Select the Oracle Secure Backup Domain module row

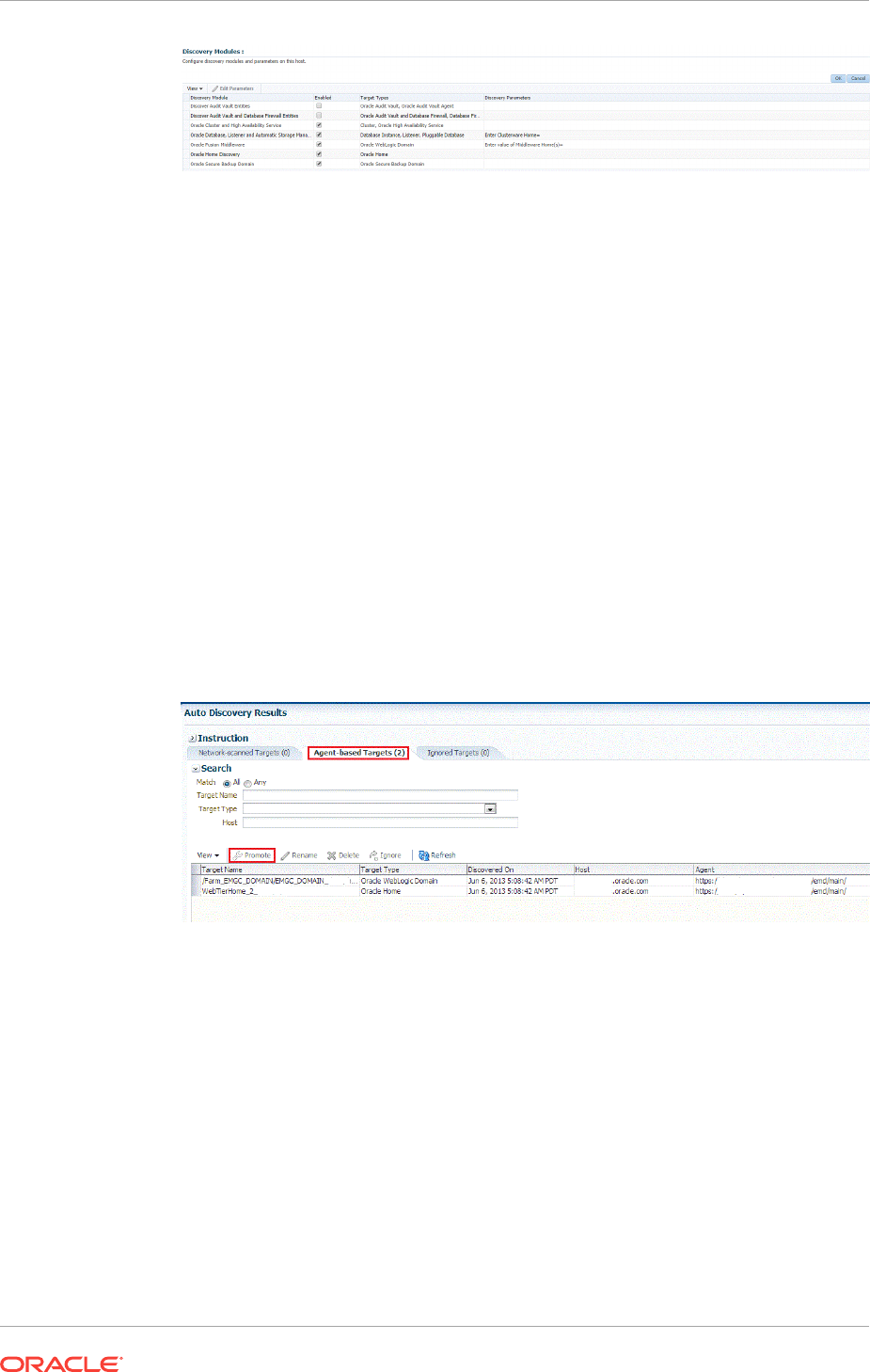[x=526, y=164]
